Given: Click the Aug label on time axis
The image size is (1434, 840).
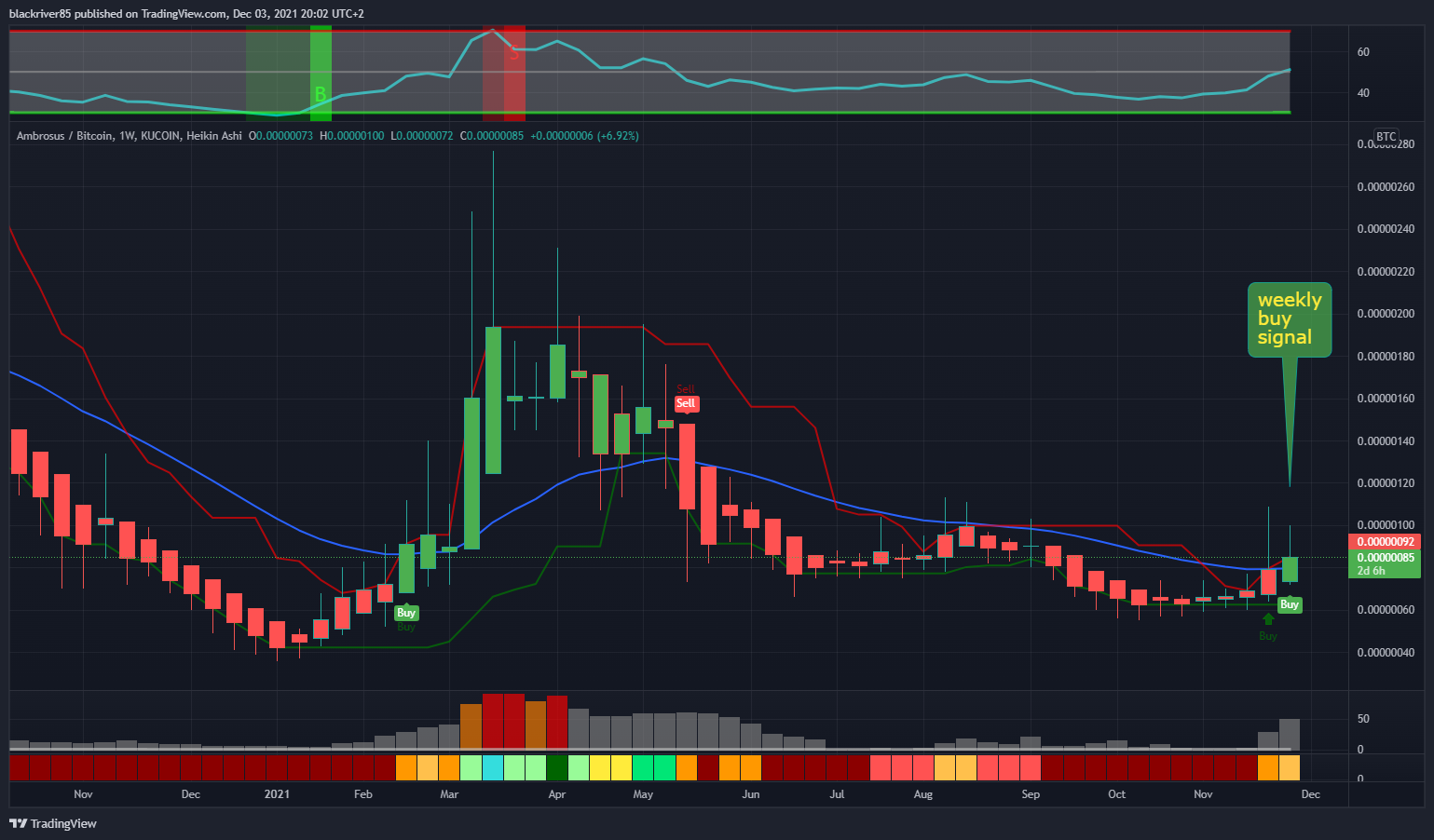Looking at the screenshot, I should point(923,794).
